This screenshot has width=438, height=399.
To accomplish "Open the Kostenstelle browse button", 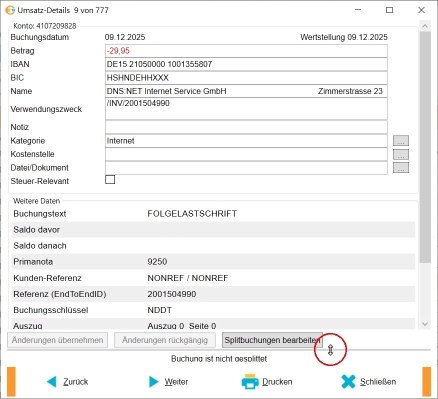I will tap(401, 154).
